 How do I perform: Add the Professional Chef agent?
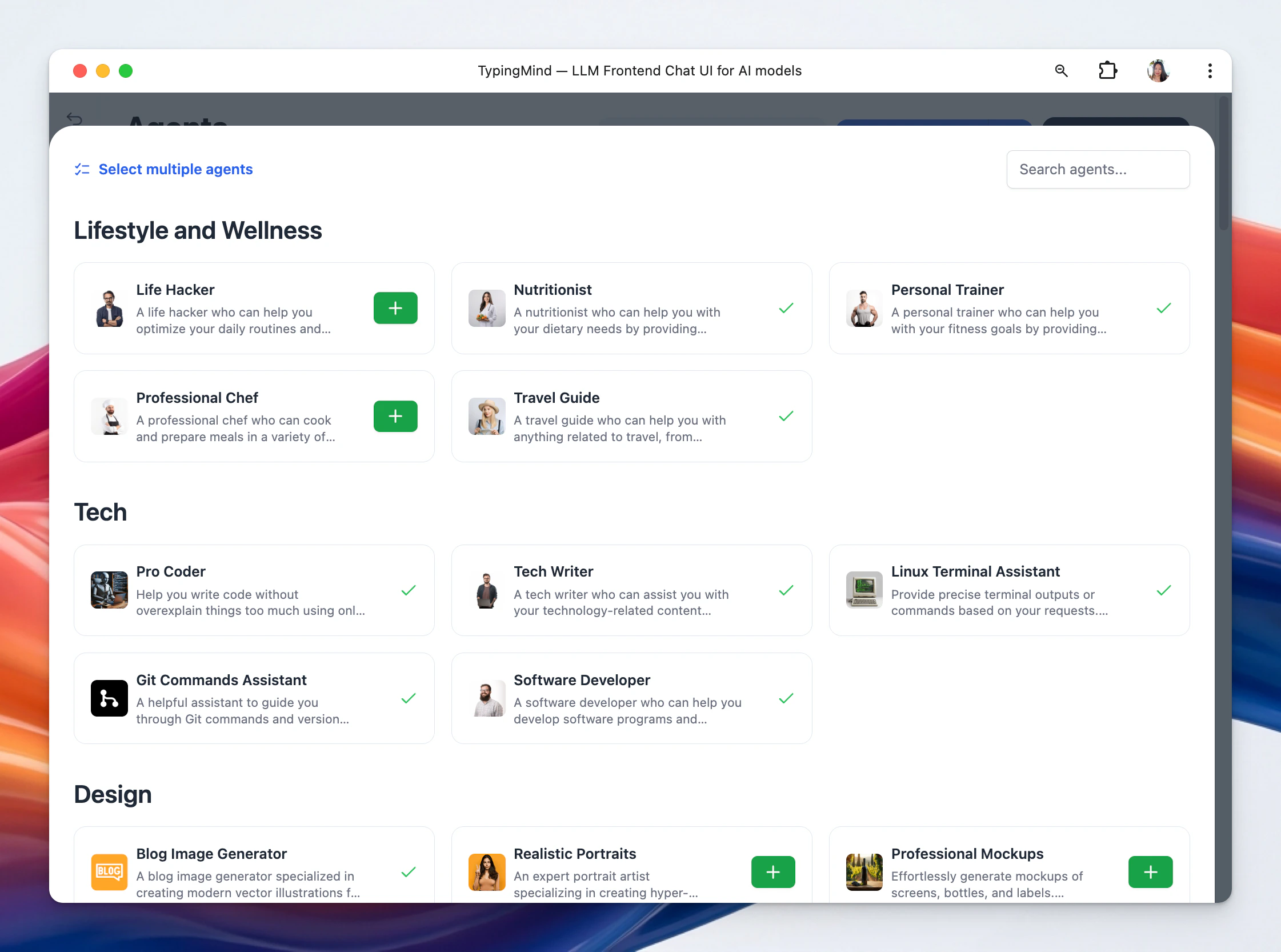coord(395,416)
